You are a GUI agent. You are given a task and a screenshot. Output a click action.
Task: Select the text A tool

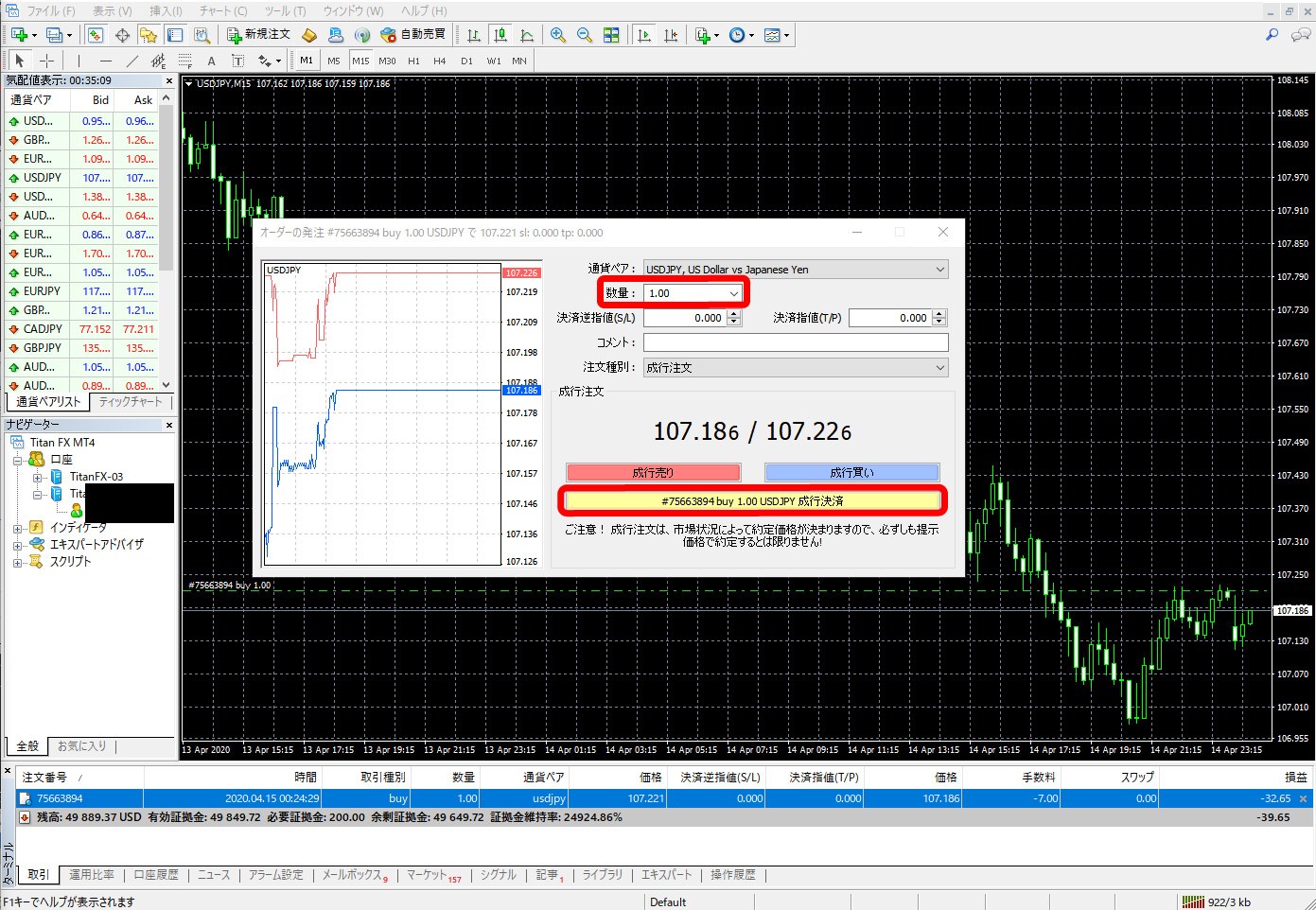tap(211, 61)
